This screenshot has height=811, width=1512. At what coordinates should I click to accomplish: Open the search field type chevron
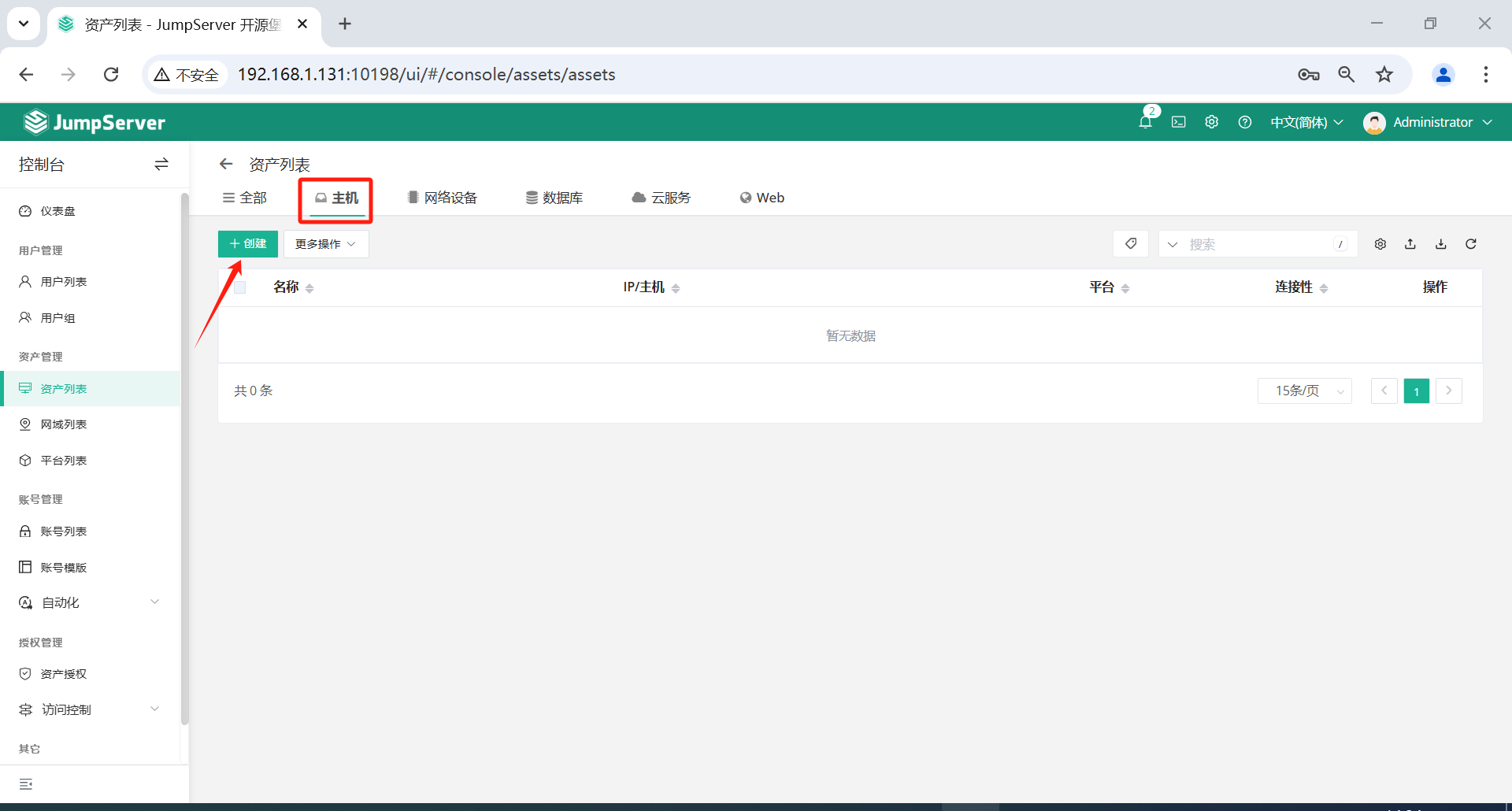coord(1173,244)
